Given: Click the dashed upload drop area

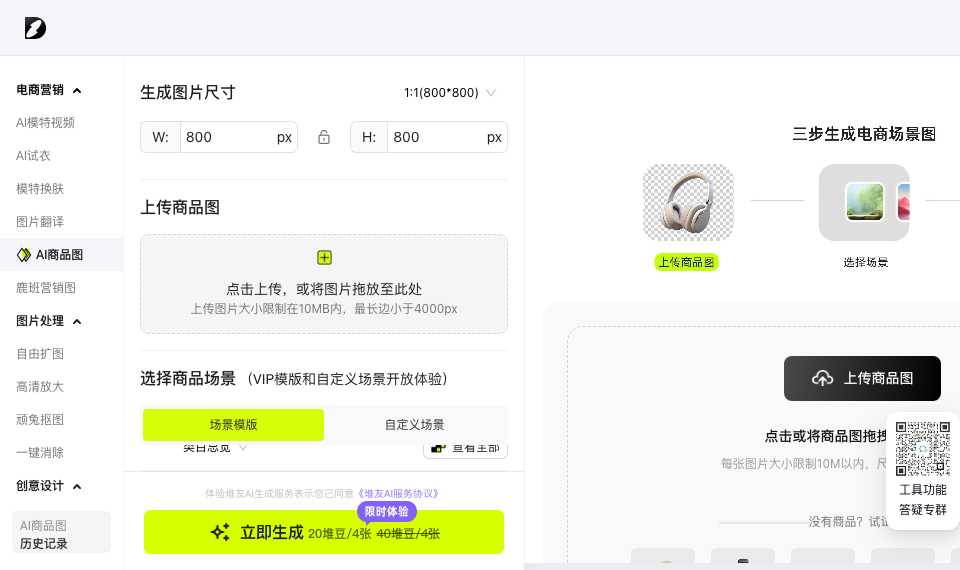Looking at the screenshot, I should pos(324,284).
